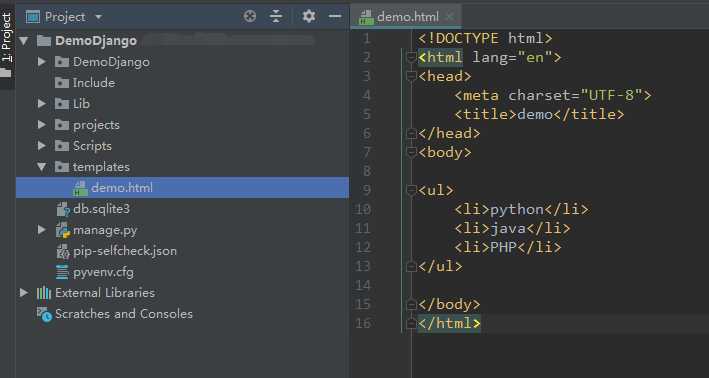This screenshot has width=709, height=378.
Task: Select External Libraries node
Action: coord(182,293)
